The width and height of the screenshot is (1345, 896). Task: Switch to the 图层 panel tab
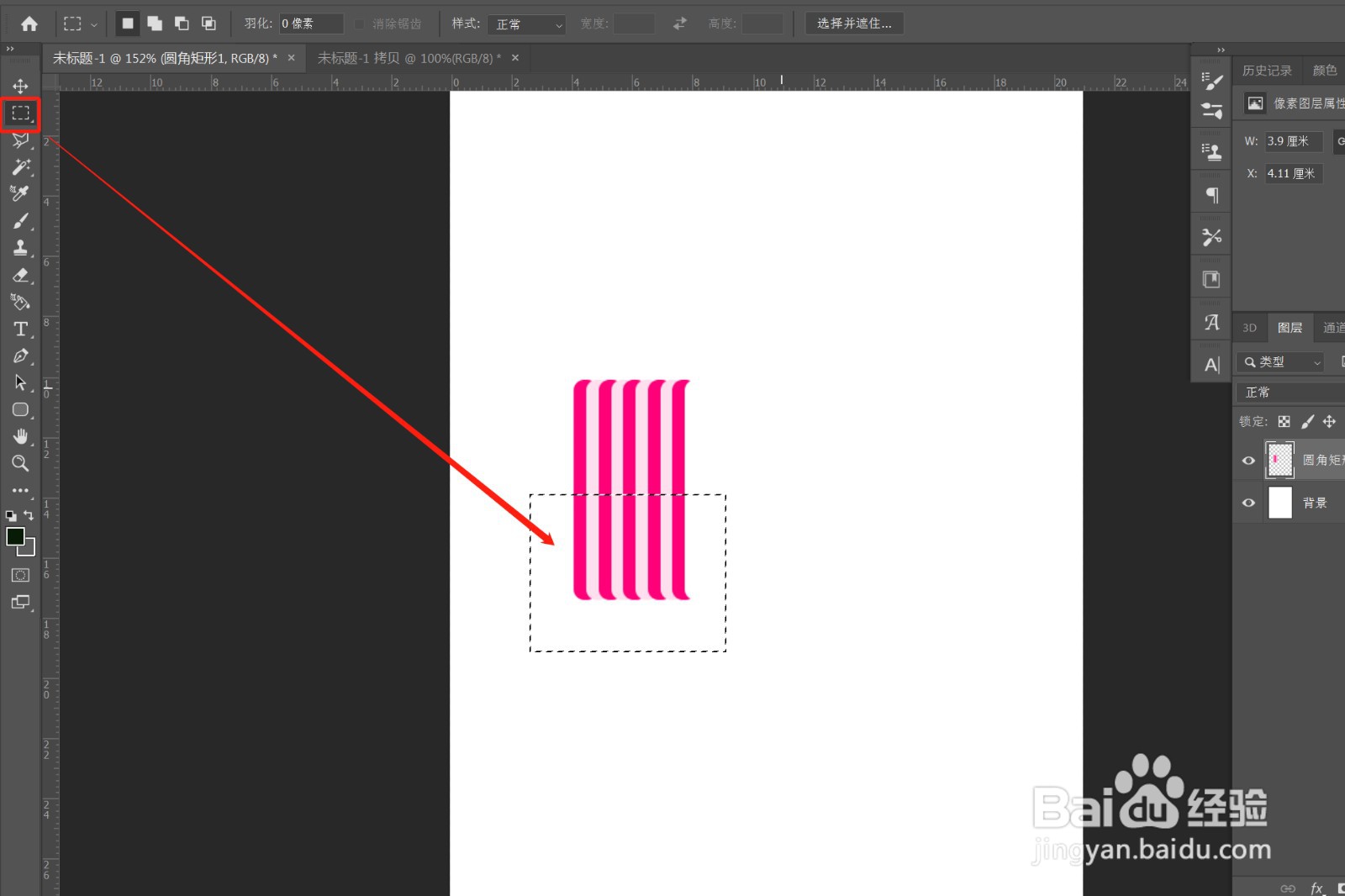point(1290,328)
